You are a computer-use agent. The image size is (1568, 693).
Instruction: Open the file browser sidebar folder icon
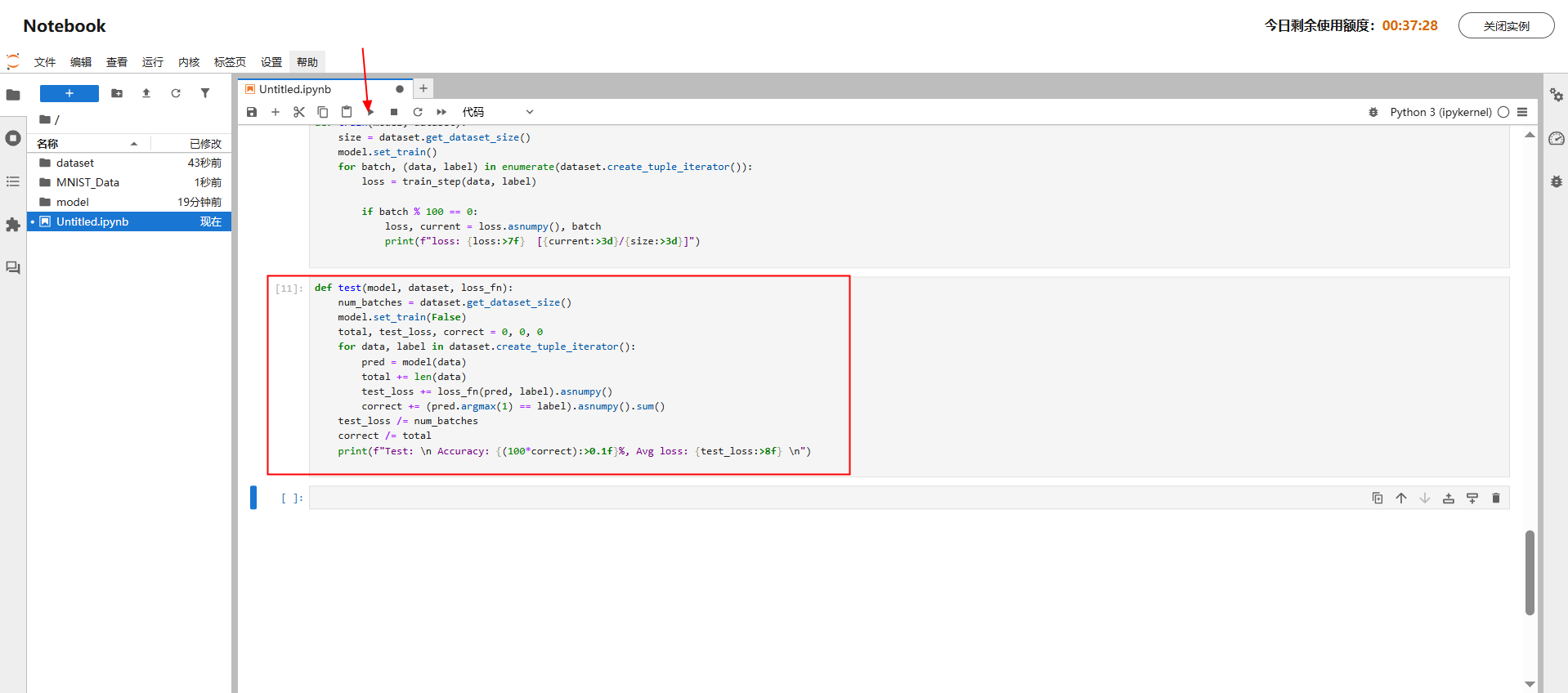pyautogui.click(x=13, y=95)
